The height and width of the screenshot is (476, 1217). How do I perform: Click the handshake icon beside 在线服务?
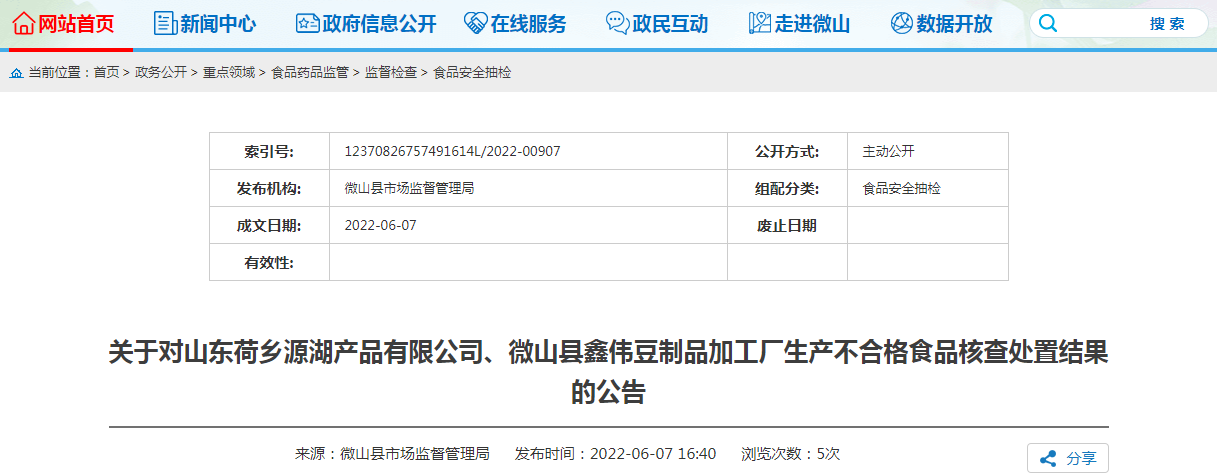[x=476, y=23]
